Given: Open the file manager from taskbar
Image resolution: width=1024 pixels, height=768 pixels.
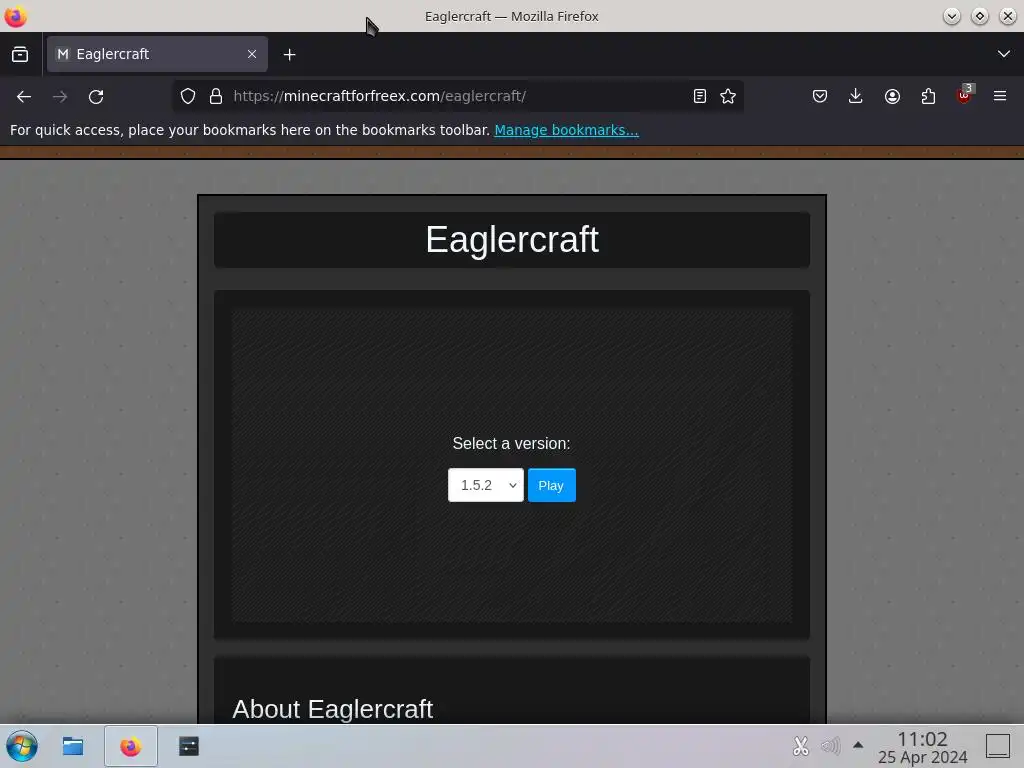Looking at the screenshot, I should (x=73, y=746).
